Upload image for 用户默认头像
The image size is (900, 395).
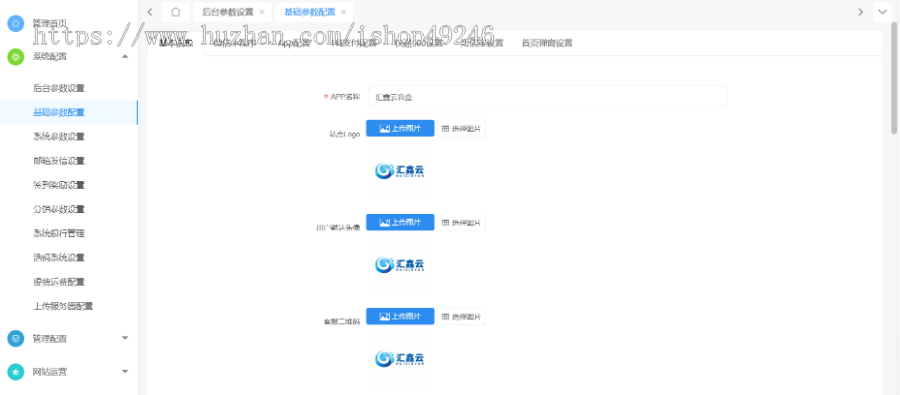(x=400, y=222)
